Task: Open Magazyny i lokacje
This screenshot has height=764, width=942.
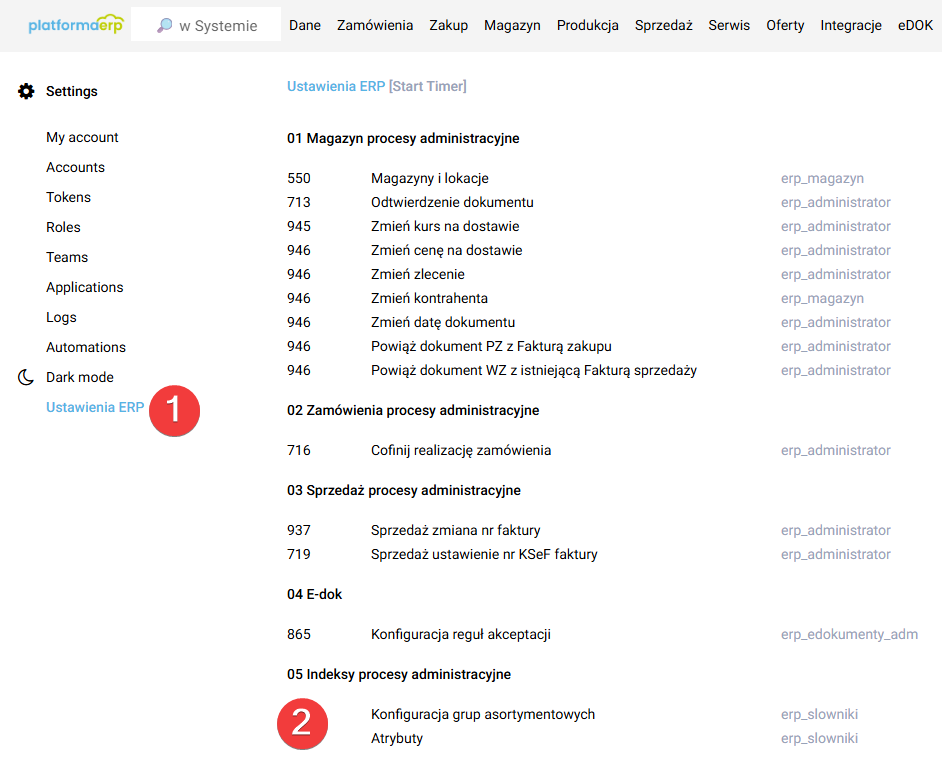Action: tap(430, 178)
